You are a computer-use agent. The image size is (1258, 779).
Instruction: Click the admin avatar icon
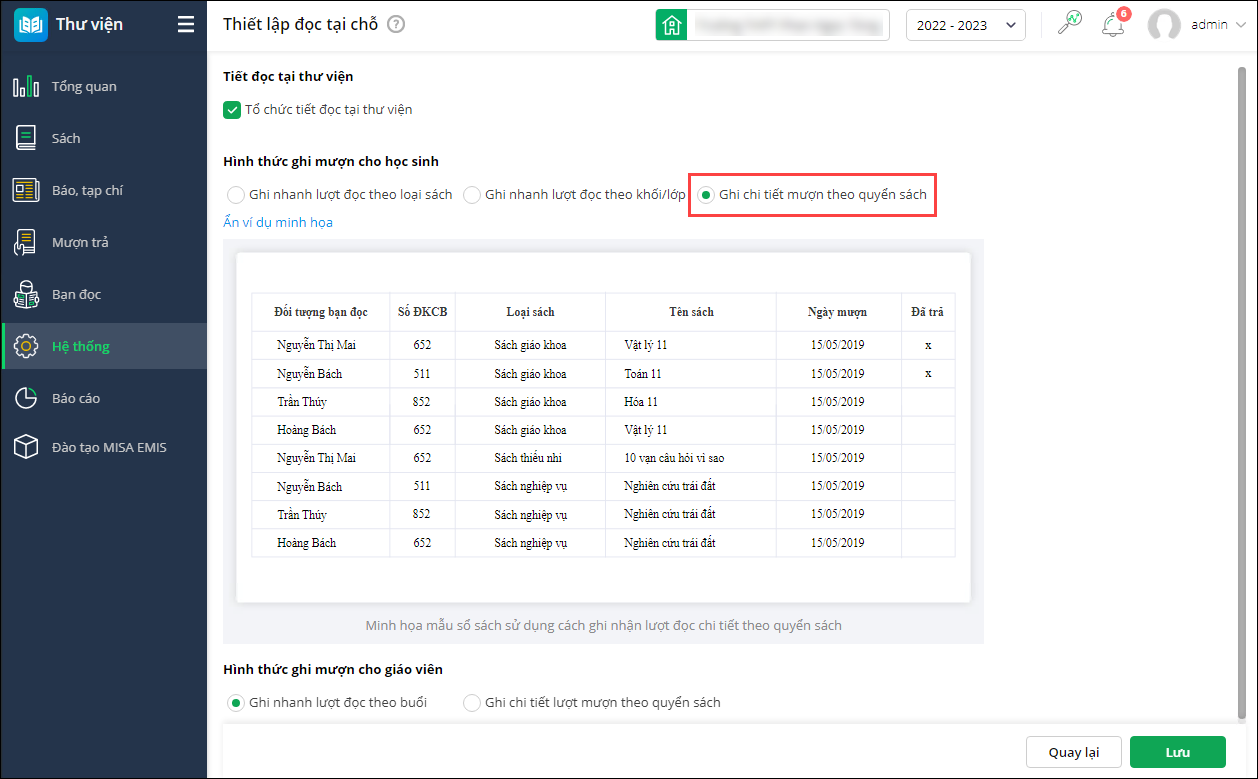pyautogui.click(x=1164, y=25)
